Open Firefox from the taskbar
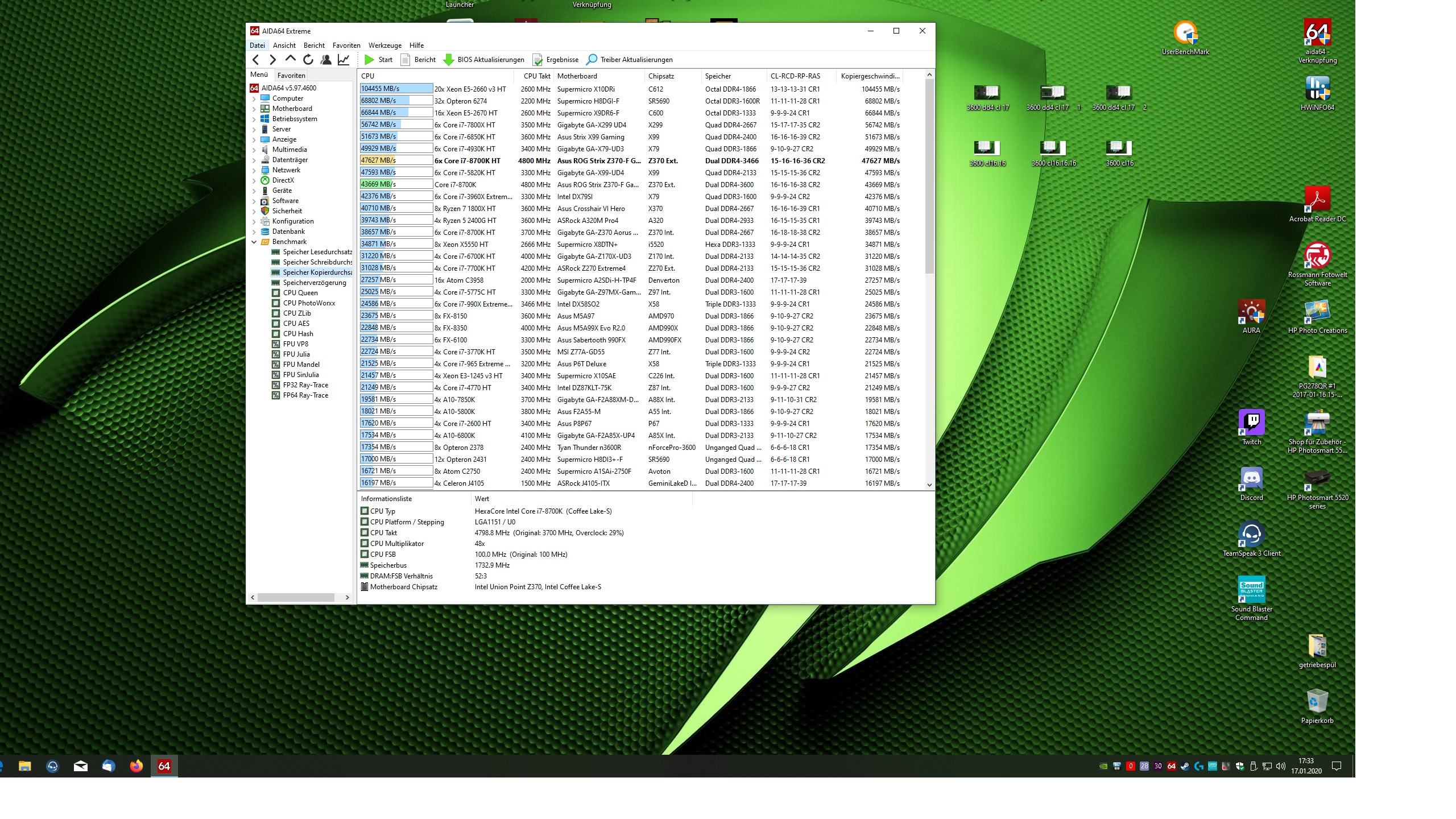1456x819 pixels. coord(136,766)
